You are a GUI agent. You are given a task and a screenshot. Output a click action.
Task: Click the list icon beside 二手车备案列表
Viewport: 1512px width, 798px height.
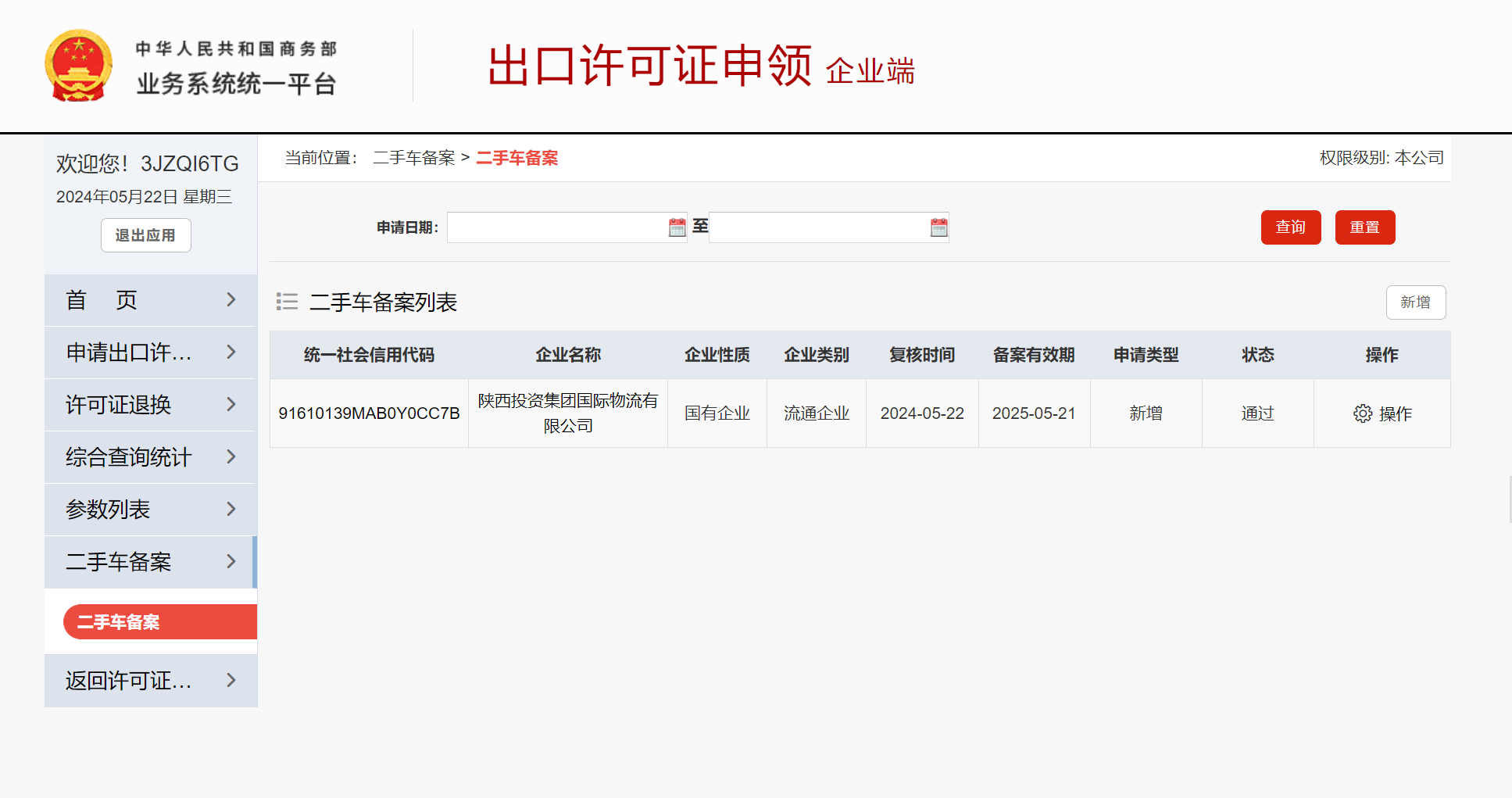coord(287,302)
